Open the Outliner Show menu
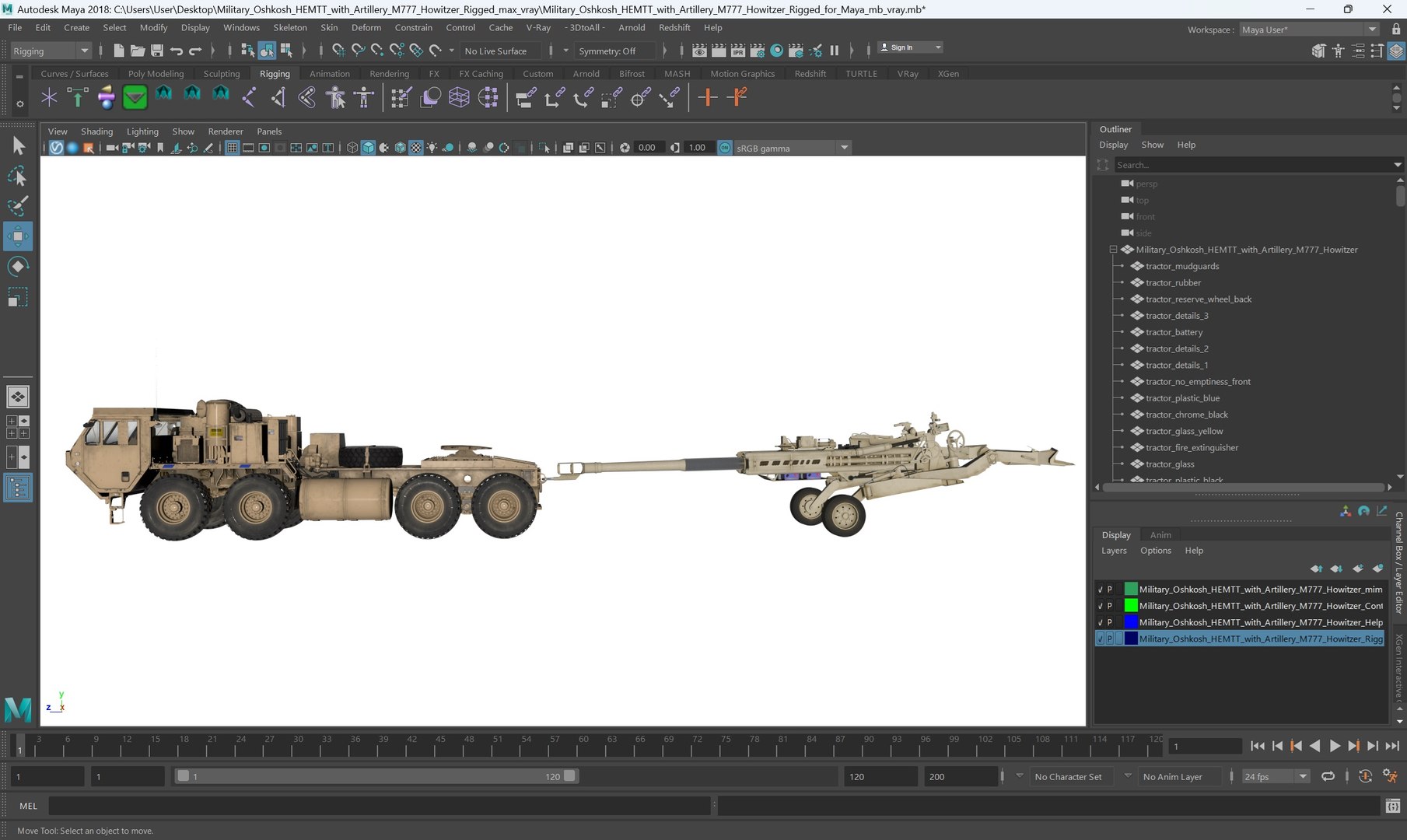Viewport: 1407px width, 840px height. point(1152,145)
